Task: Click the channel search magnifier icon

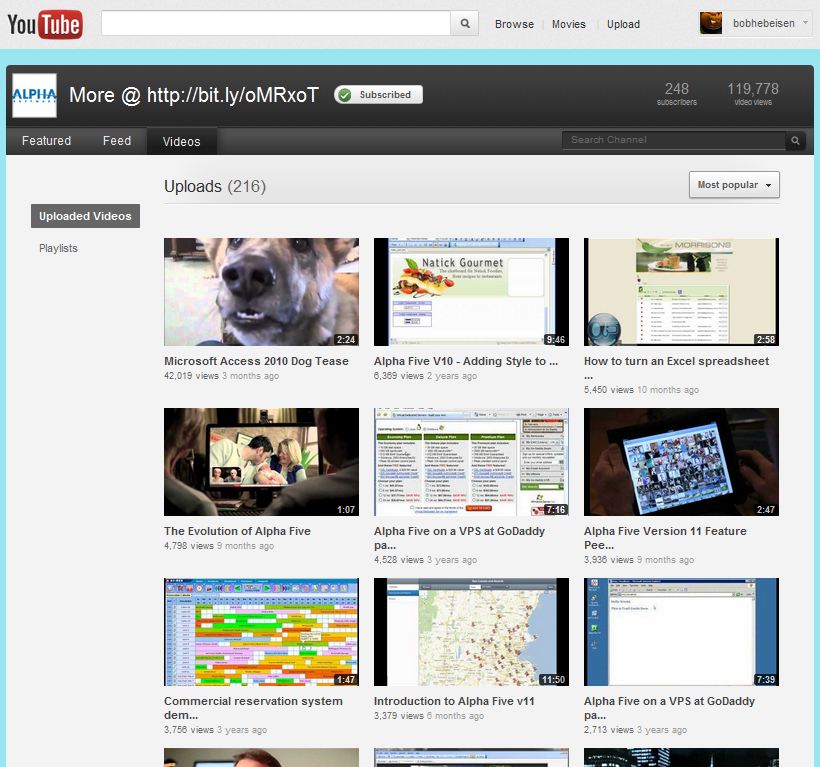Action: (x=796, y=141)
